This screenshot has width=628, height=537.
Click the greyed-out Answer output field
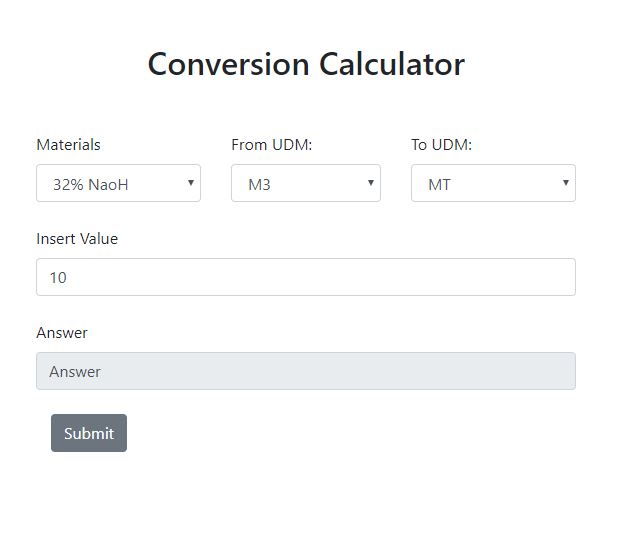[x=305, y=371]
